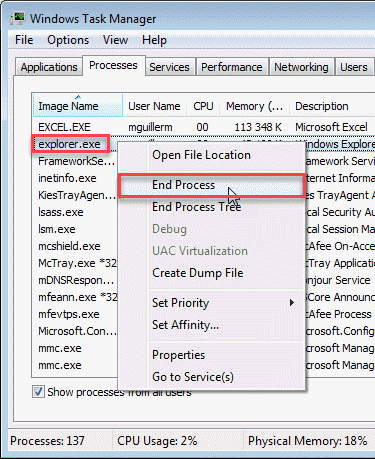
Task: Switch to the Users tab
Action: [x=354, y=67]
